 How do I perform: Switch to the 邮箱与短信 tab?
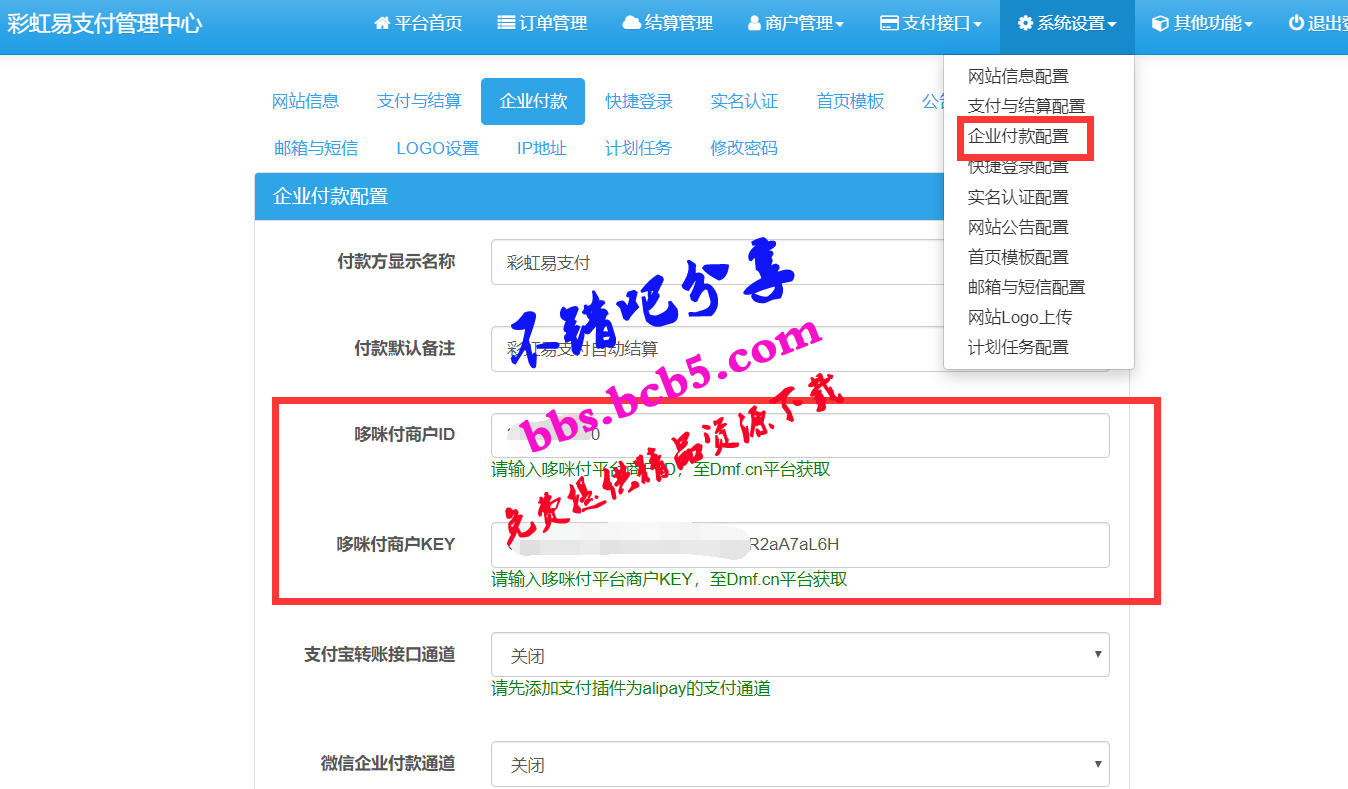click(316, 148)
